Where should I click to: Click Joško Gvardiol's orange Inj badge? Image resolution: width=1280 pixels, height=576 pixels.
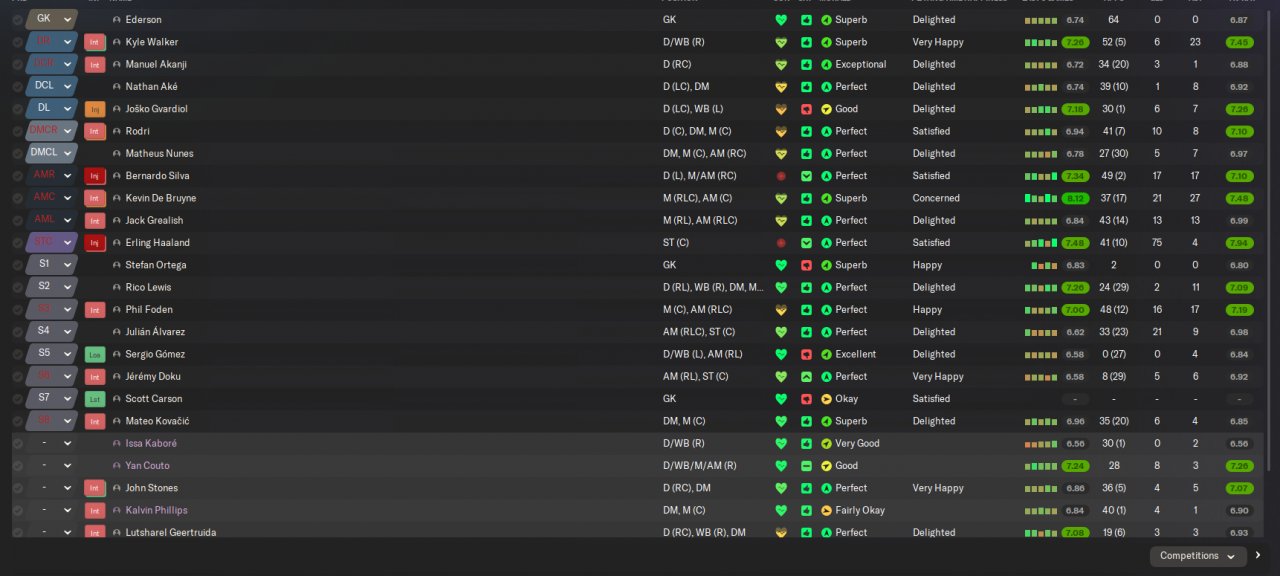click(x=95, y=109)
